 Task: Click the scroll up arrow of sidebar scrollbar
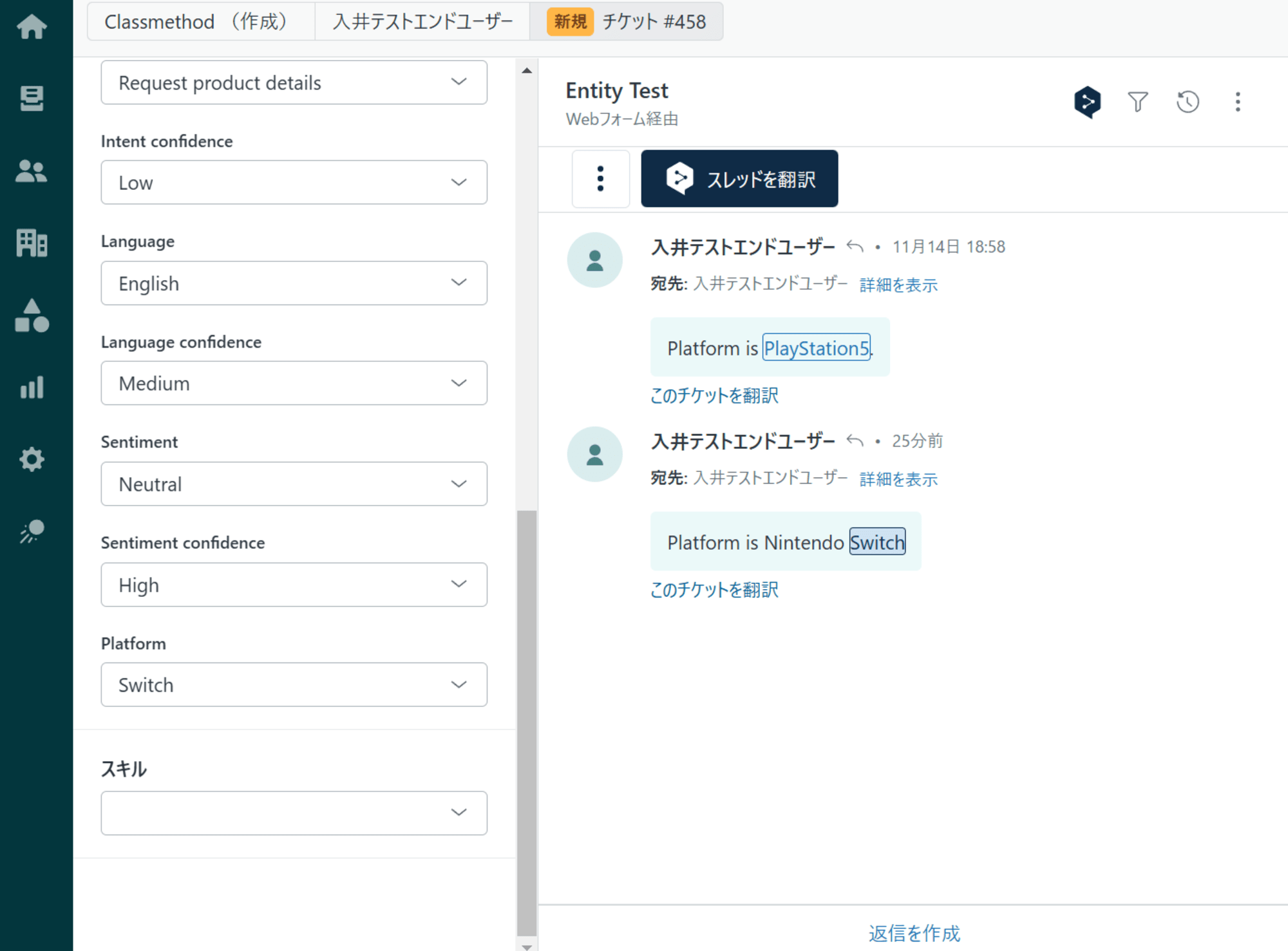click(527, 70)
